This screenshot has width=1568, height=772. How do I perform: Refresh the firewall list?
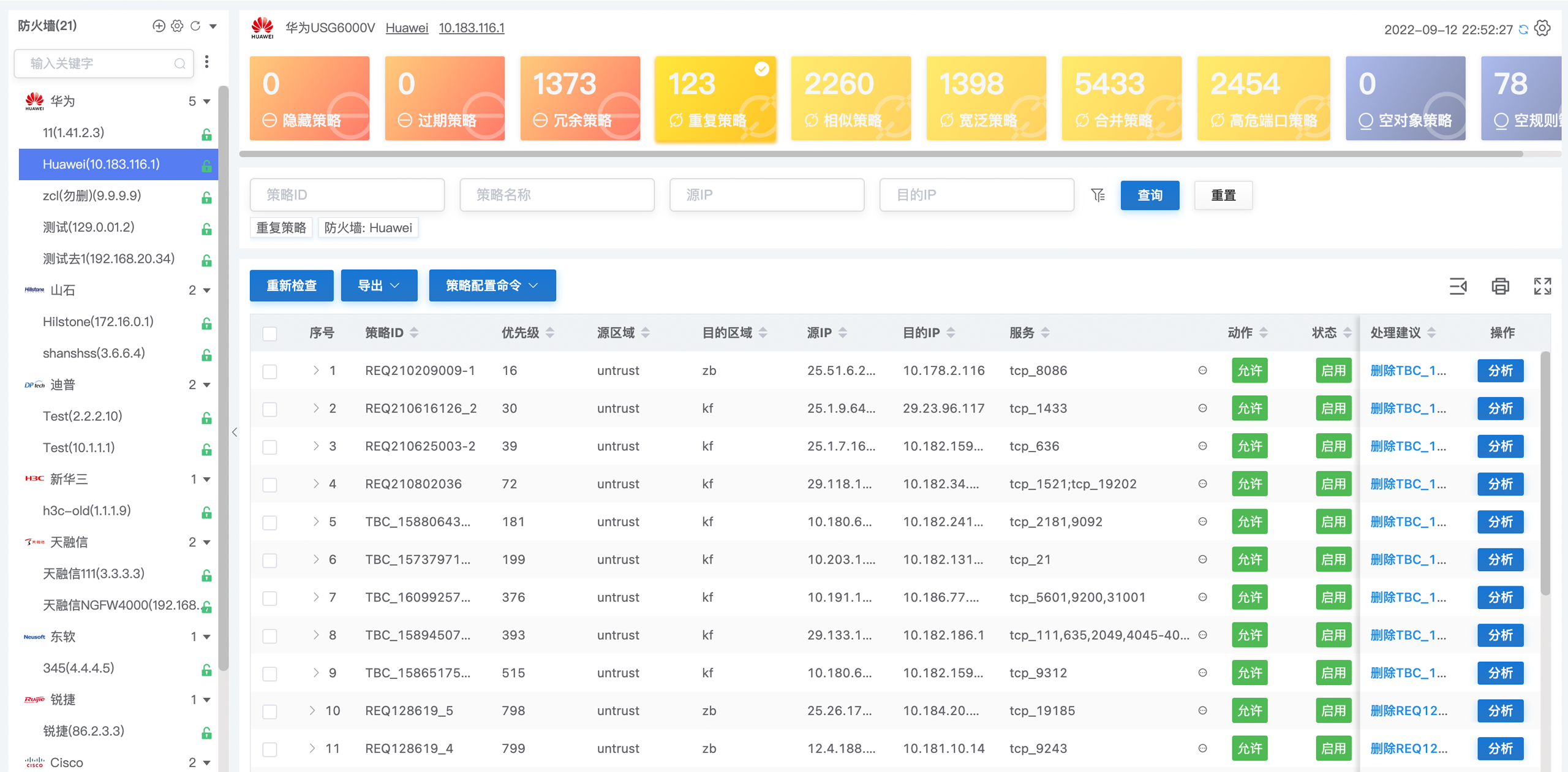coord(195,26)
